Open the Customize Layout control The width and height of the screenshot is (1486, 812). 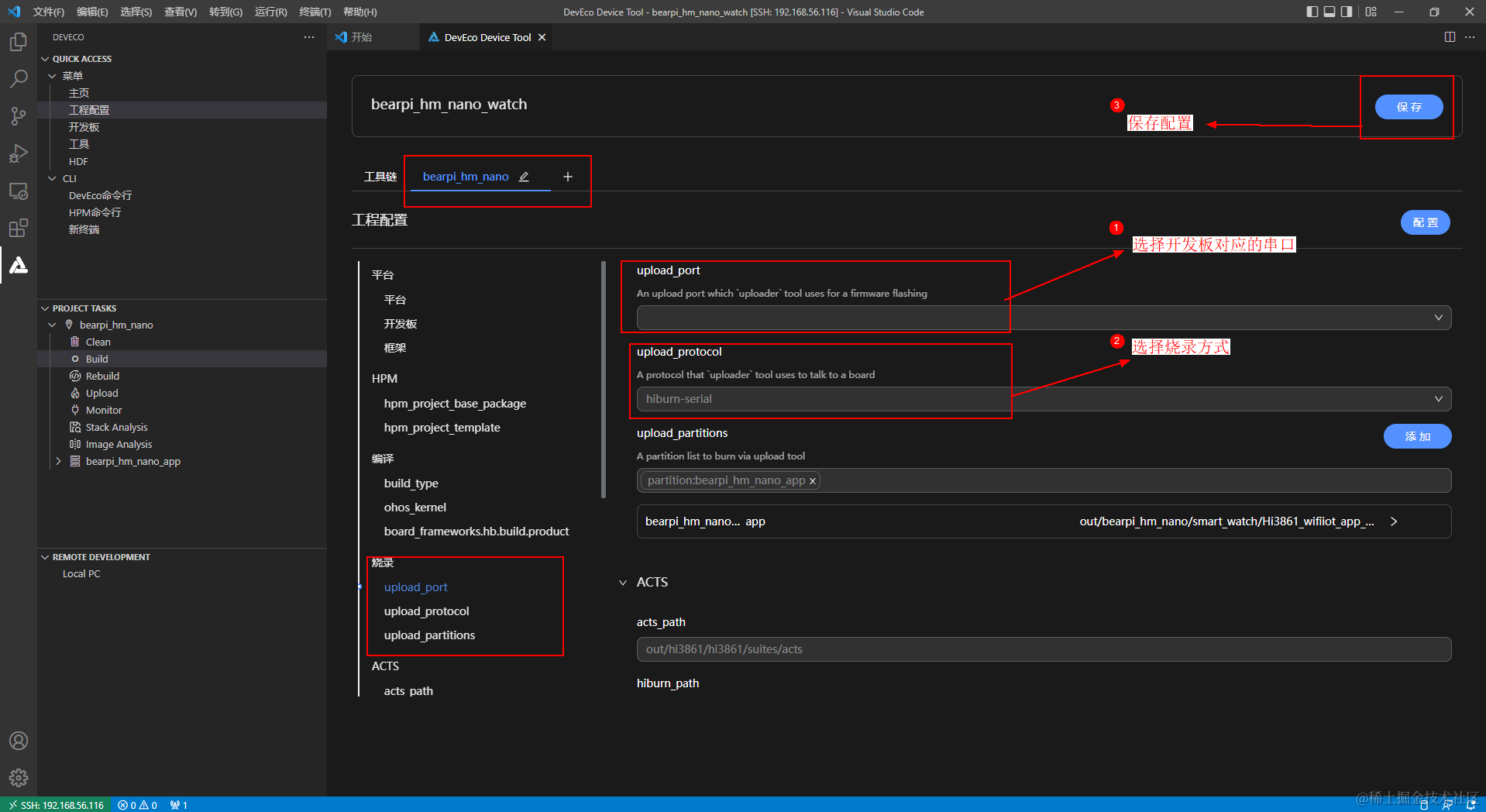pos(1371,12)
